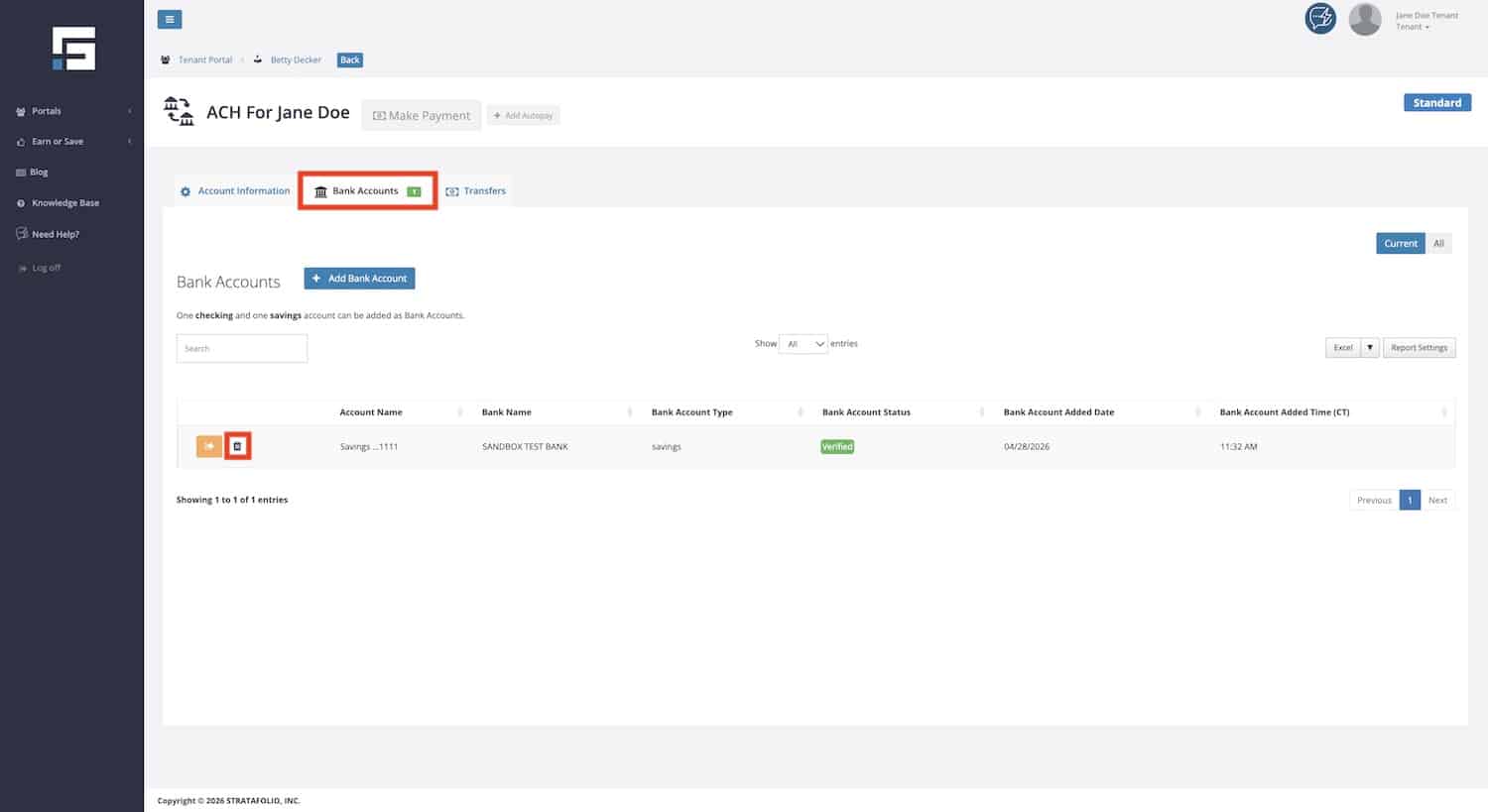Click the Tenant Portal breadcrumb icon
This screenshot has width=1488, height=812.
click(x=166, y=59)
